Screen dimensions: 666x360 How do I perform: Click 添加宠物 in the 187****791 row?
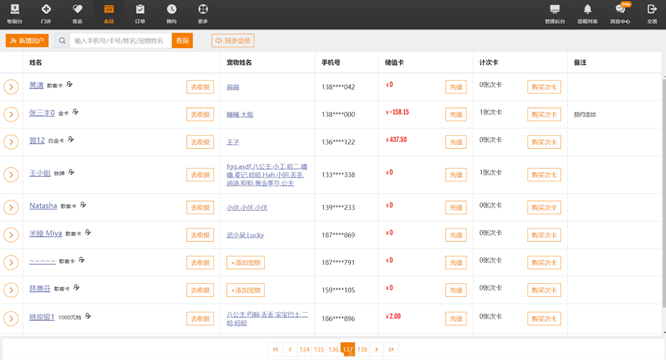(x=246, y=262)
